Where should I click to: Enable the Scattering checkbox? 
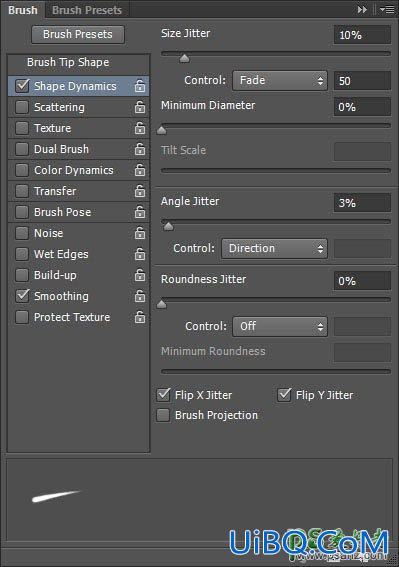(22, 107)
